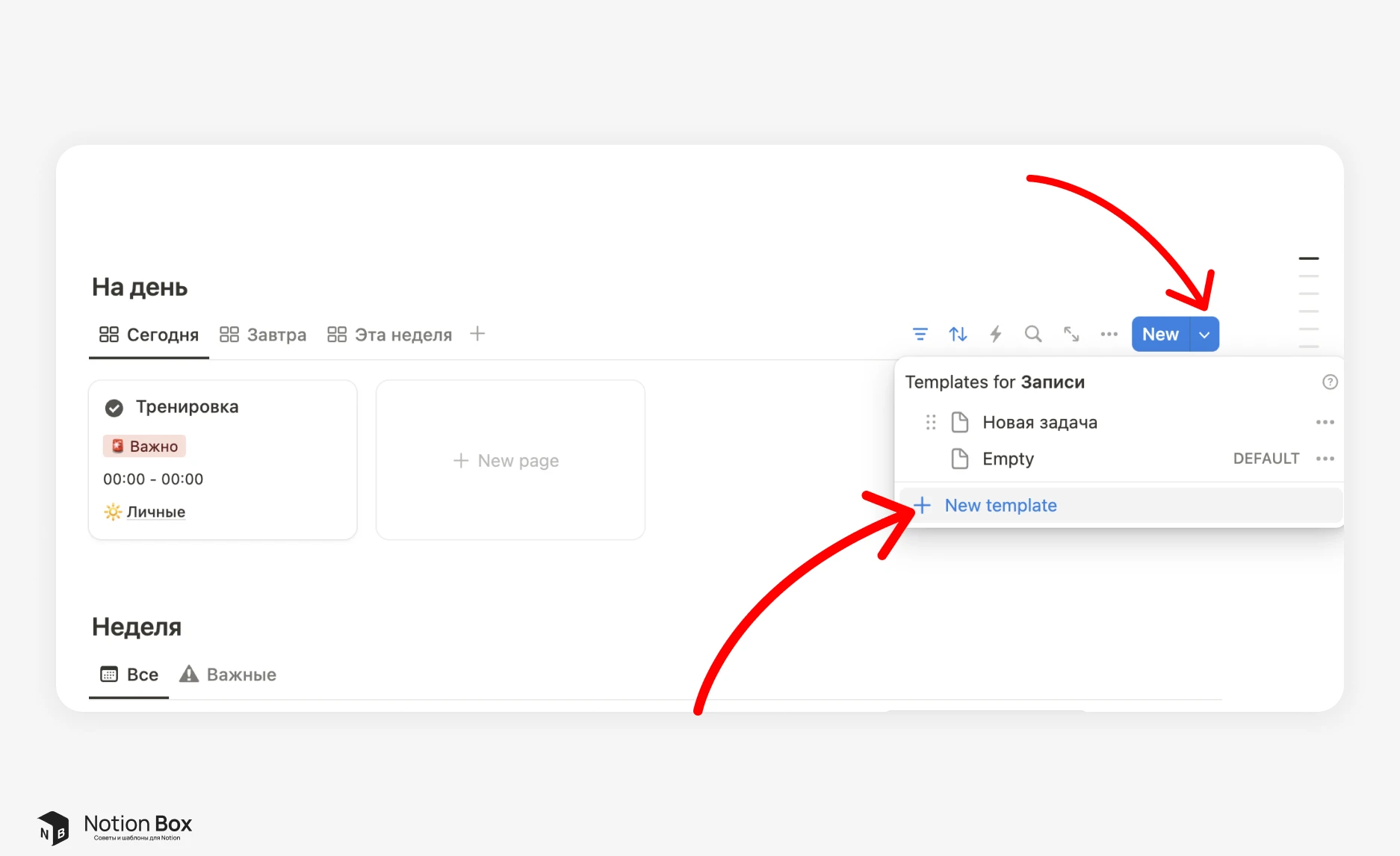Image resolution: width=1400 pixels, height=856 pixels.
Task: Click the search magnifier icon
Action: coord(1033,335)
